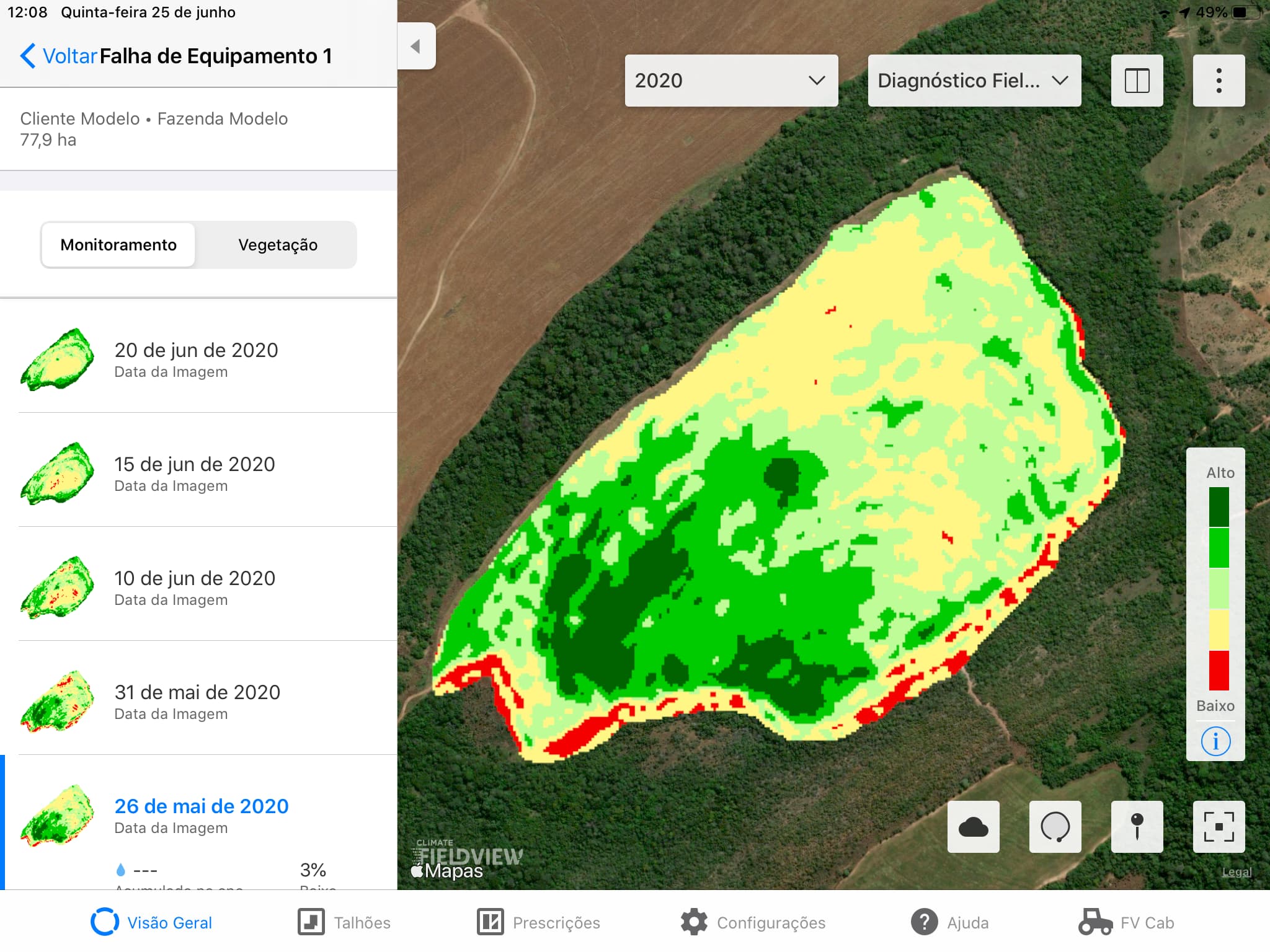Viewport: 1270px width, 952px height.
Task: Switch to the Vegetação tab
Action: coord(277,245)
